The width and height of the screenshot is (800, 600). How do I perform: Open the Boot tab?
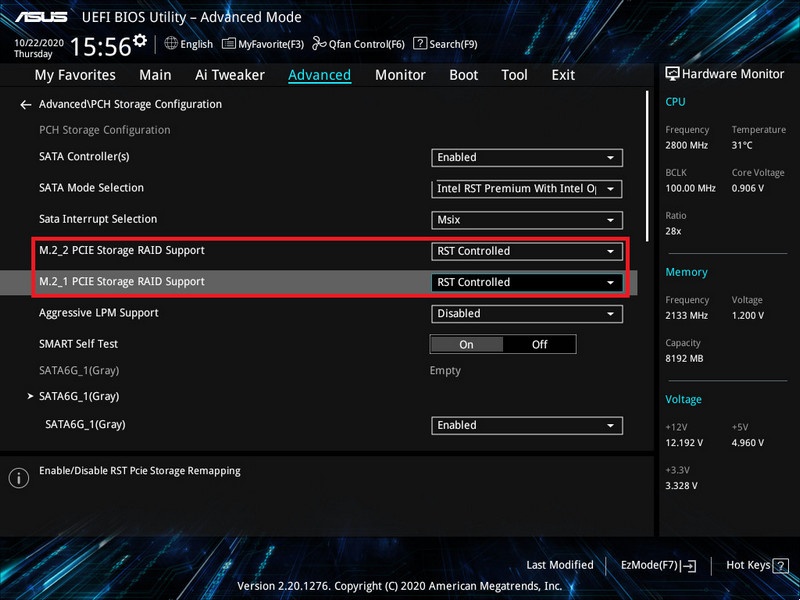click(463, 75)
